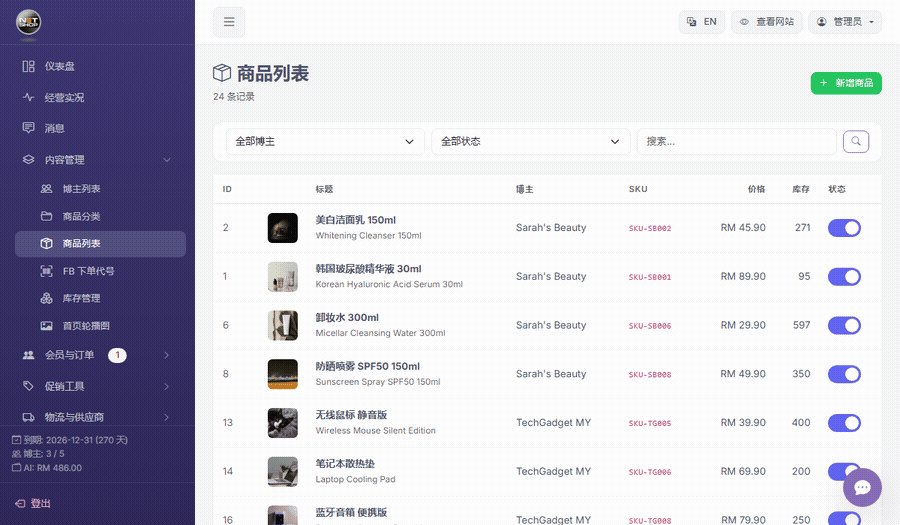Click the user avatar icon for 管理员
This screenshot has width=900, height=525.
(821, 22)
